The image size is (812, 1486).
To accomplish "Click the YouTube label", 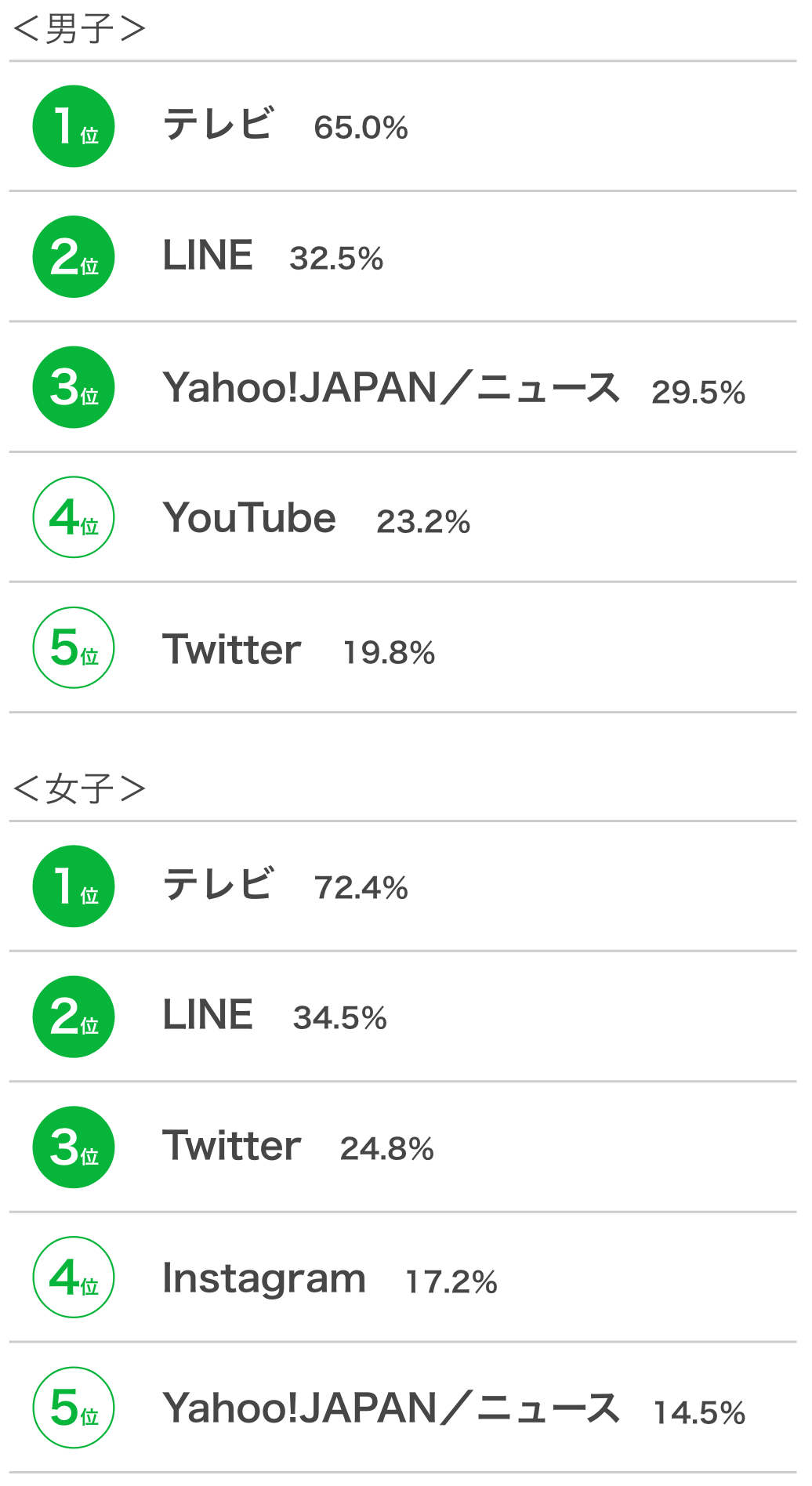I will 249,518.
